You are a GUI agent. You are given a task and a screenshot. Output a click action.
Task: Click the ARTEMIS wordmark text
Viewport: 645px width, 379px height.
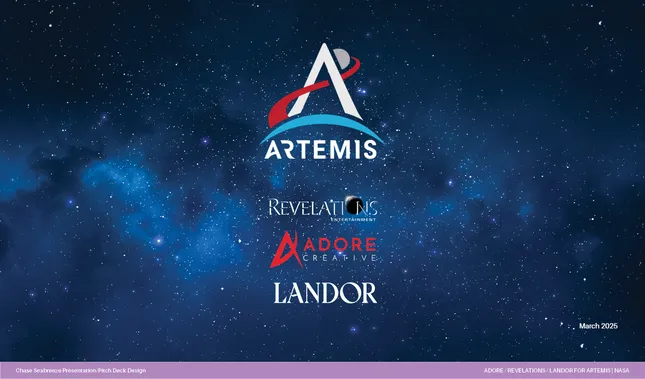[x=321, y=150]
